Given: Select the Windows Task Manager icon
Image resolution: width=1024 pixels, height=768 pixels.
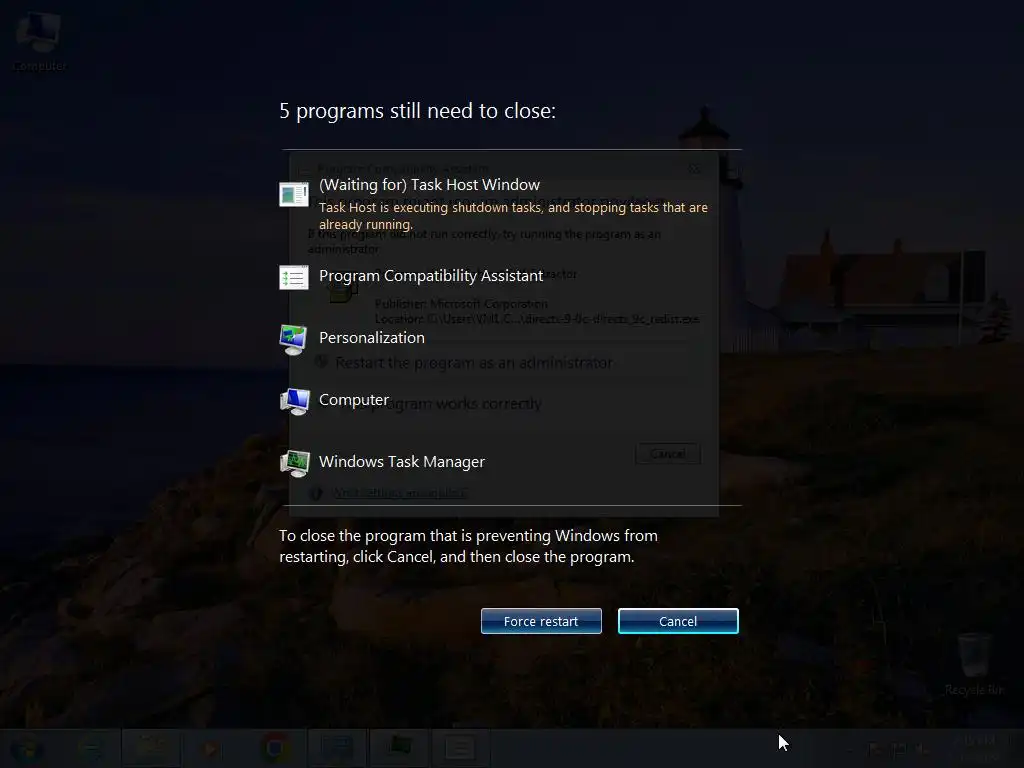Looking at the screenshot, I should pyautogui.click(x=295, y=464).
